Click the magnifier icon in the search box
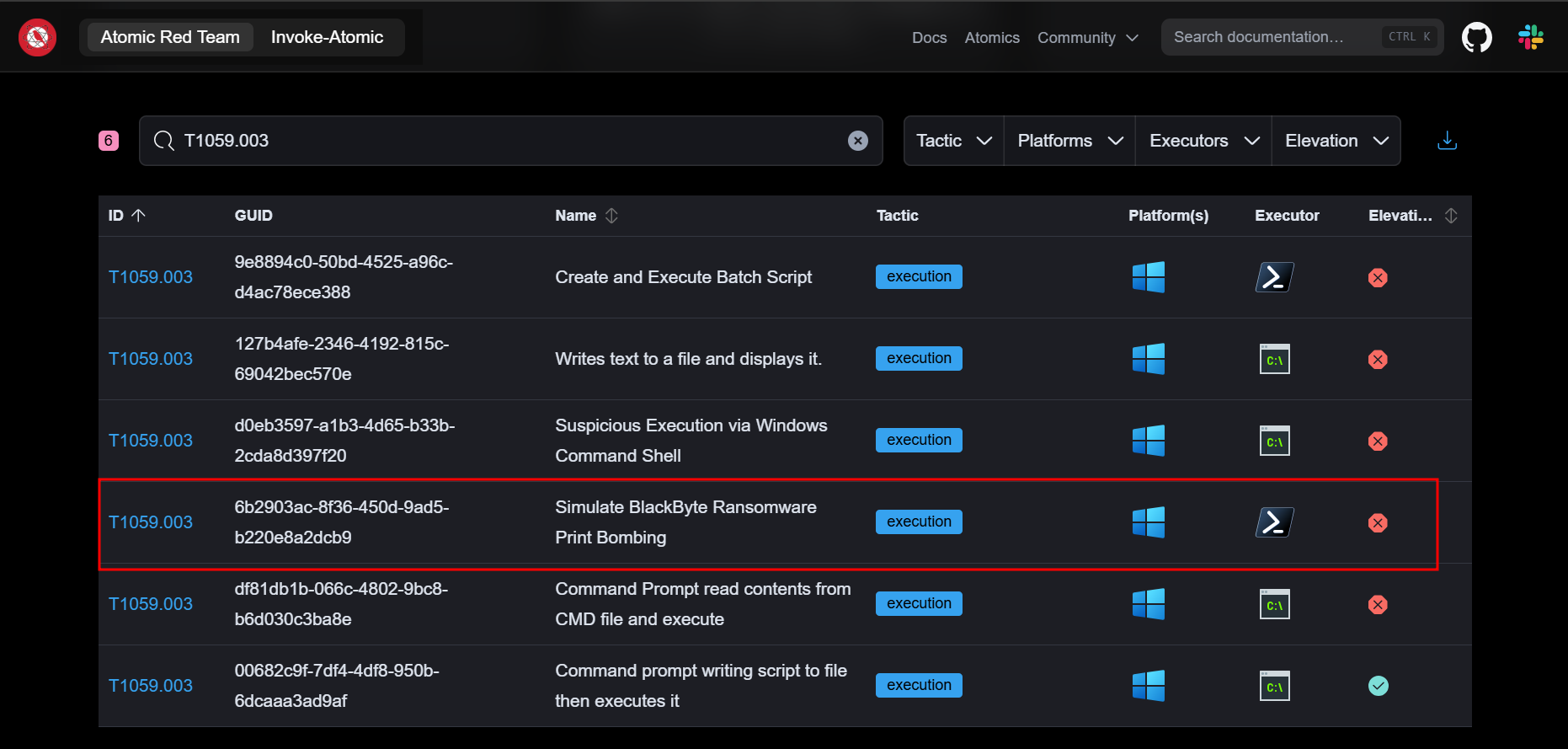Viewport: 1568px width, 749px height. tap(163, 141)
